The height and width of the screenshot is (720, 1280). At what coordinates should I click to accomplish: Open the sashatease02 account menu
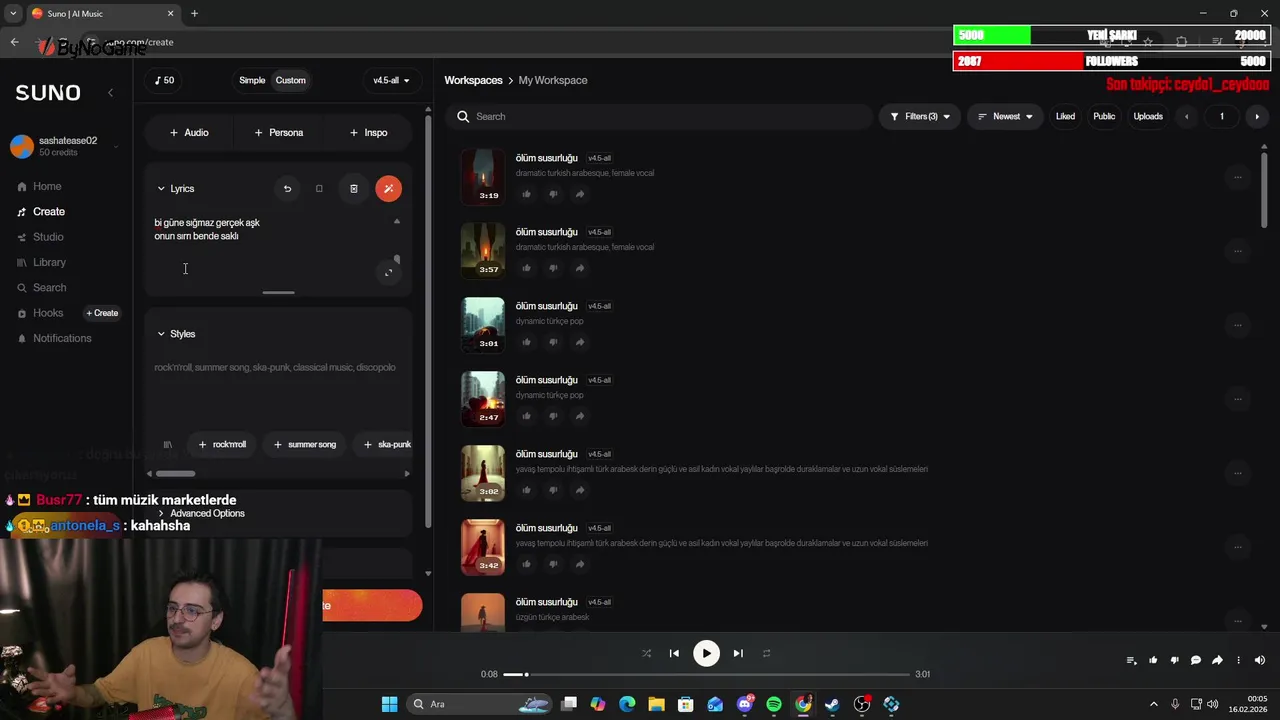[x=64, y=146]
